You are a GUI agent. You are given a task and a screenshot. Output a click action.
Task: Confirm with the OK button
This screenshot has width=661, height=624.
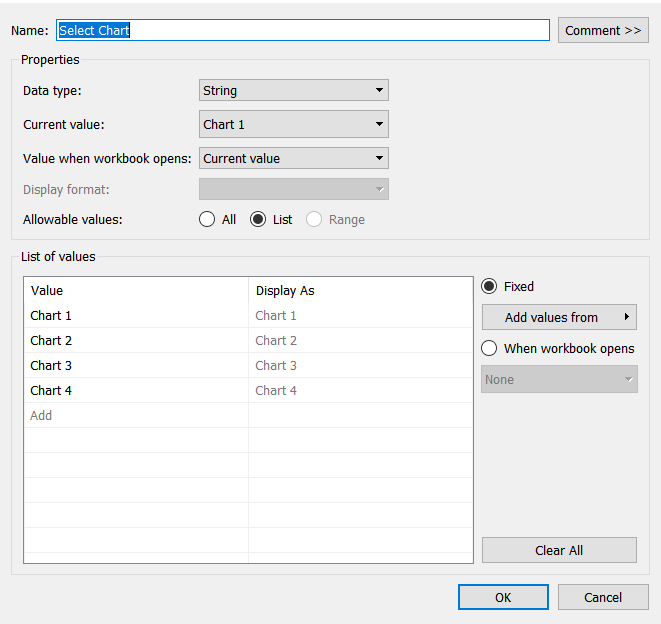503,597
